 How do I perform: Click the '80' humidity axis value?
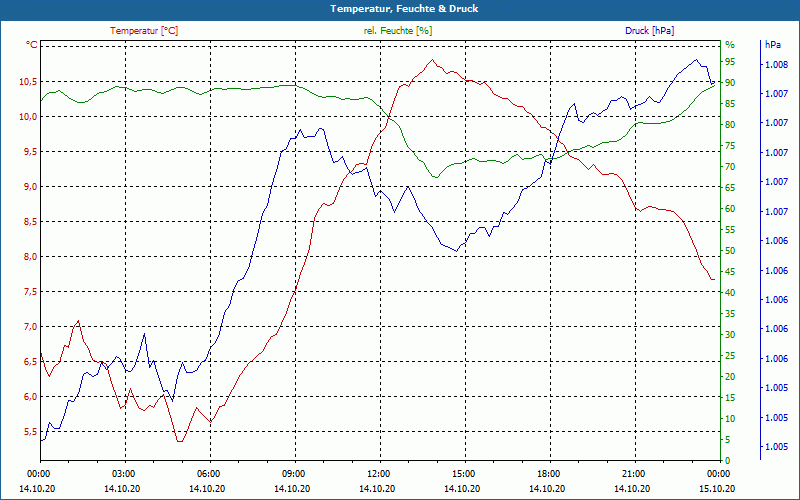pyautogui.click(x=730, y=124)
